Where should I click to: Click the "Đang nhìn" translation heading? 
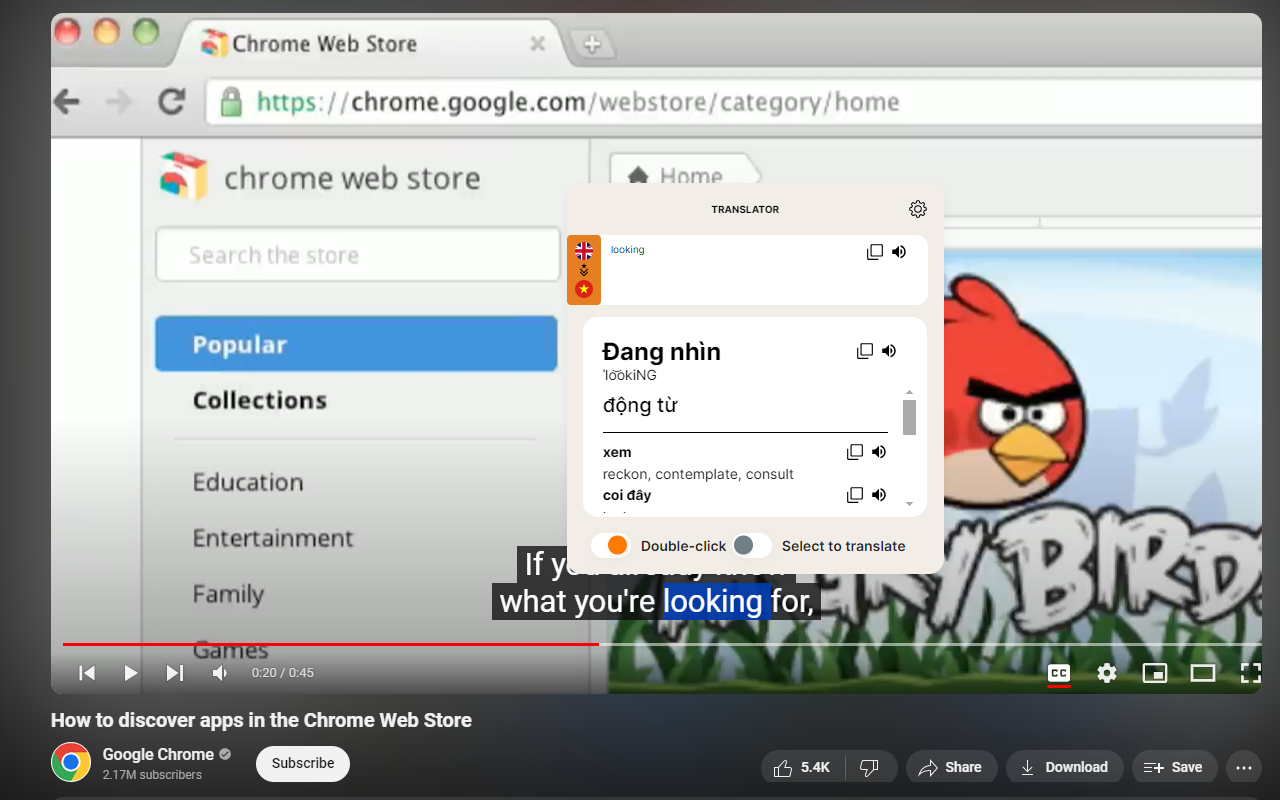[661, 351]
